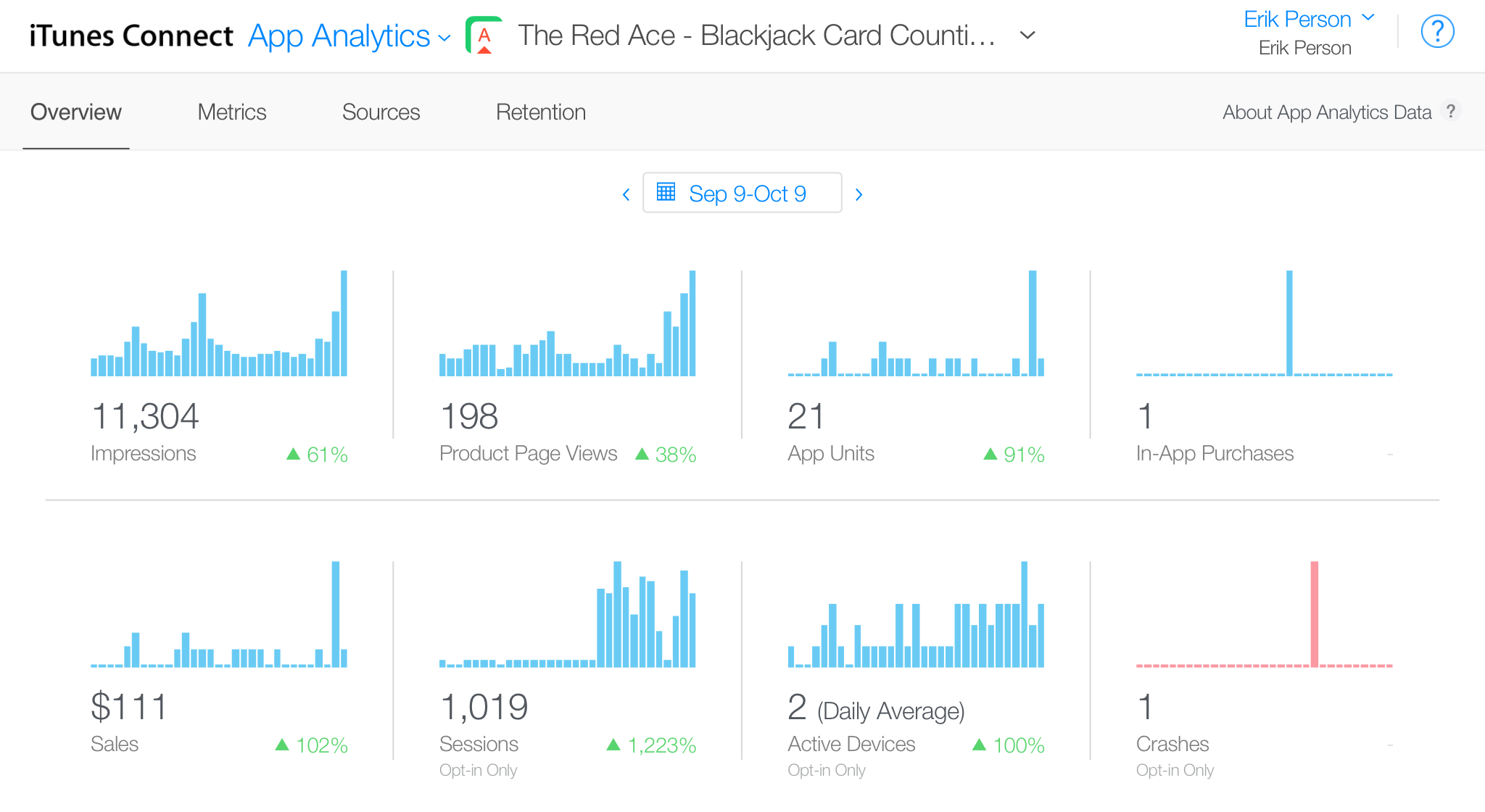The width and height of the screenshot is (1485, 812).
Task: Go to previous date range arrow
Action: coord(626,194)
